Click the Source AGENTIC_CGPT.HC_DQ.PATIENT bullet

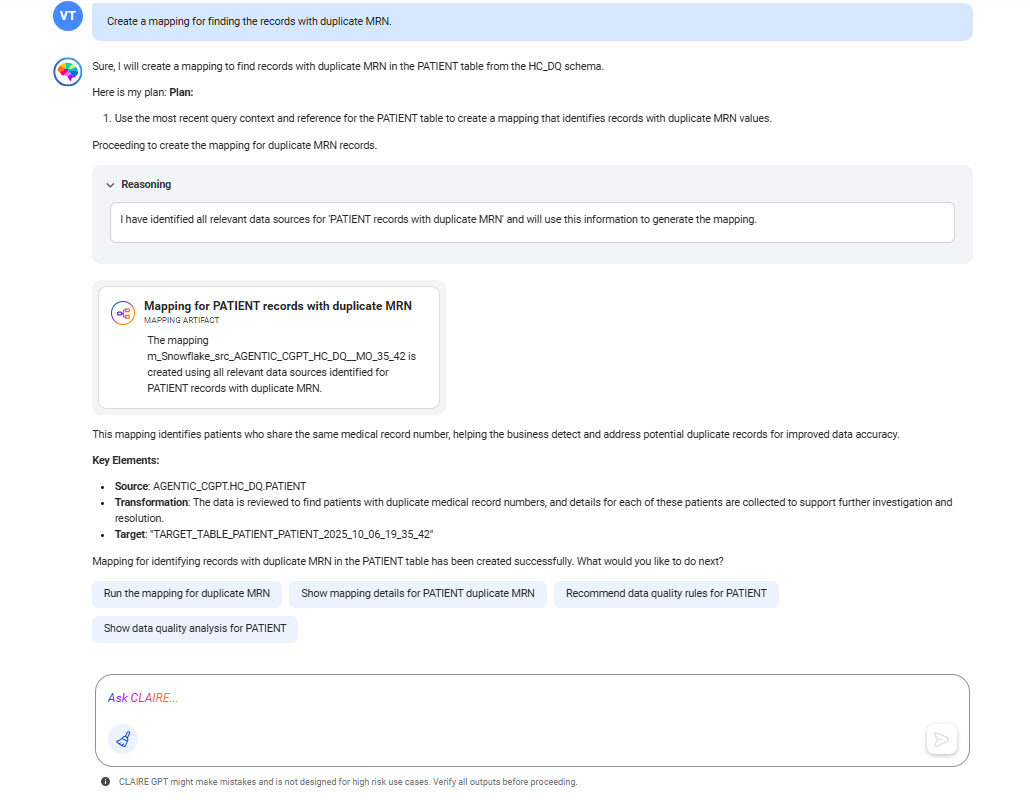(210, 487)
